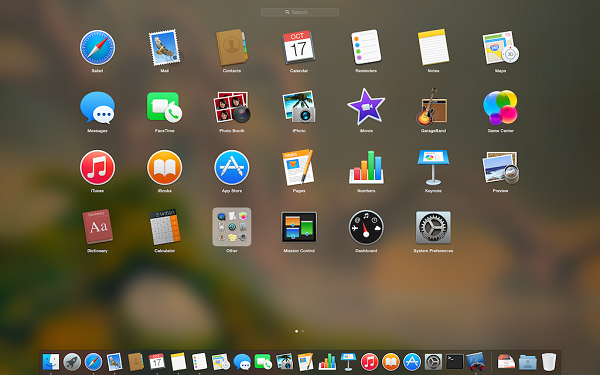The height and width of the screenshot is (375, 600).
Task: Open Finder in the Dock
Action: point(51,362)
